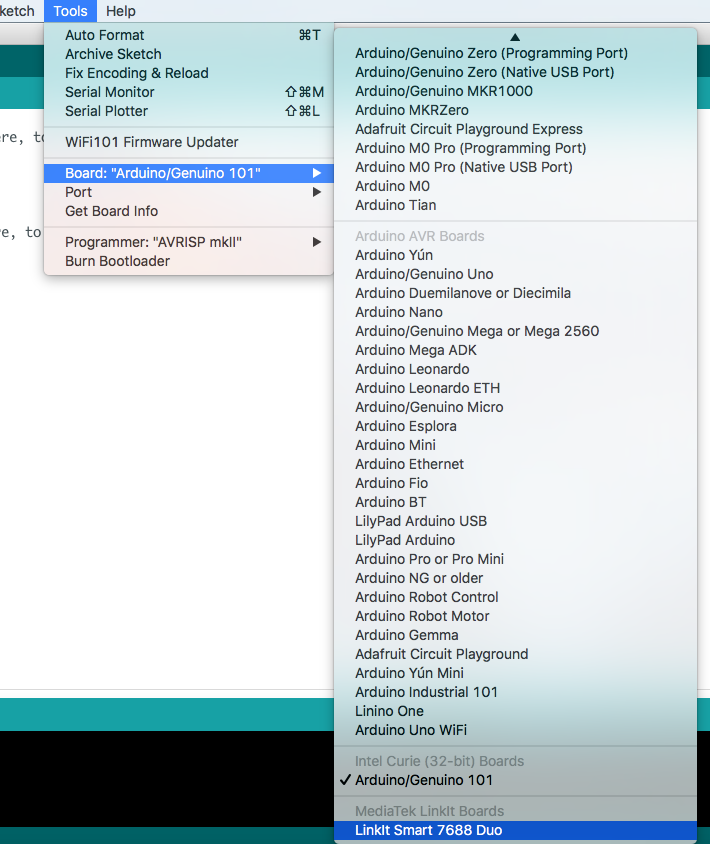
Task: Choose Arduino MKRZero board
Action: click(515, 110)
